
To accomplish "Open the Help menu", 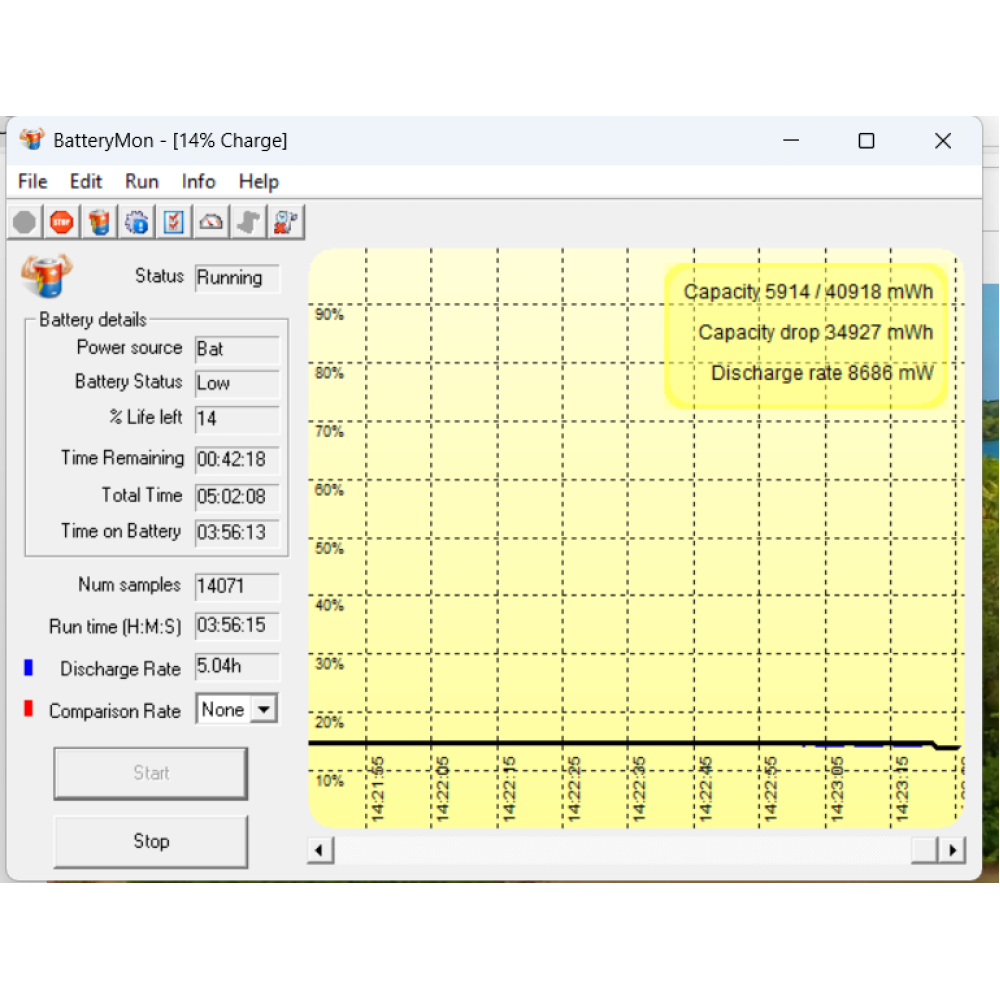I will pos(258,181).
